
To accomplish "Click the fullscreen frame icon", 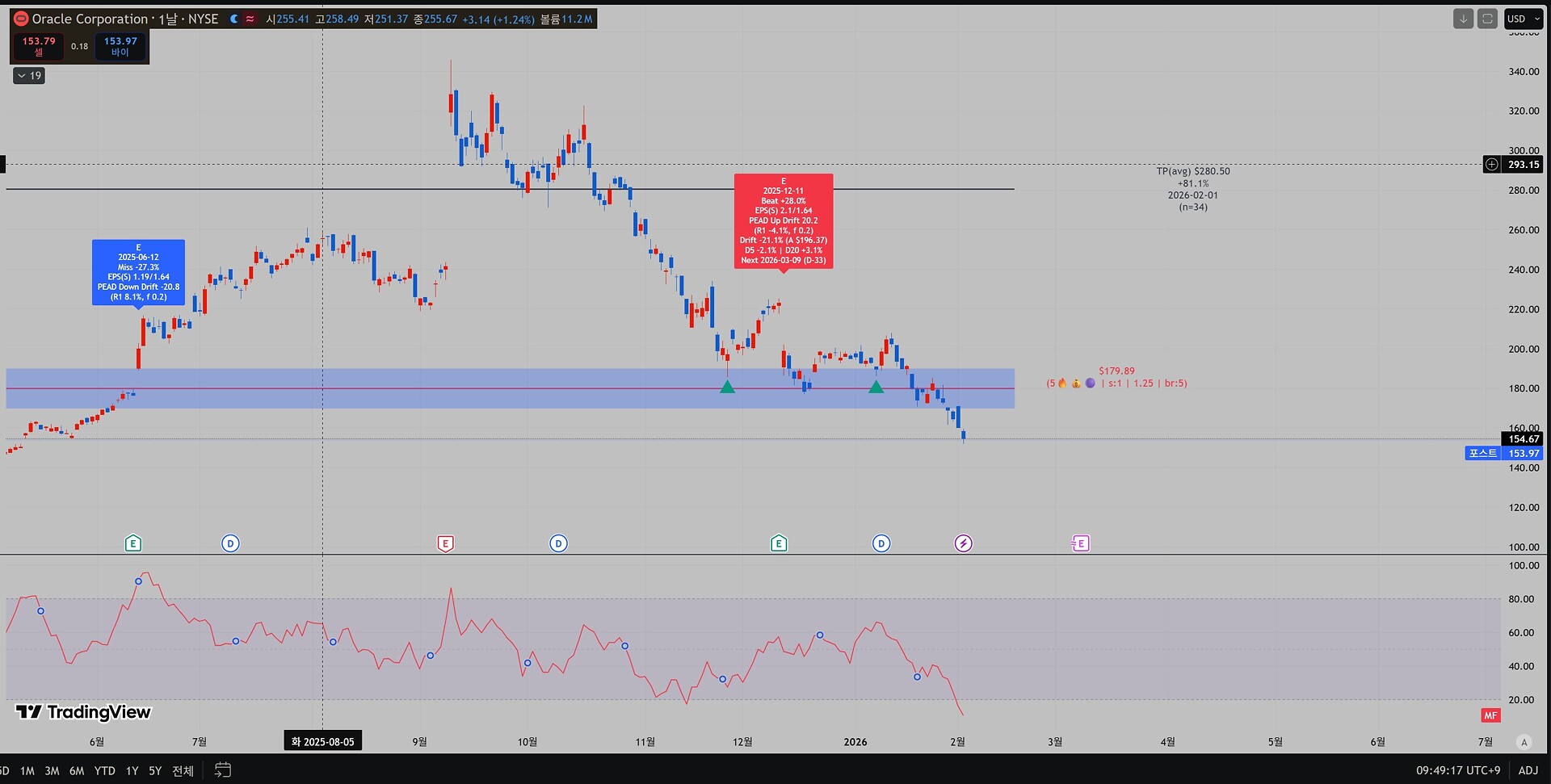I will [1487, 19].
